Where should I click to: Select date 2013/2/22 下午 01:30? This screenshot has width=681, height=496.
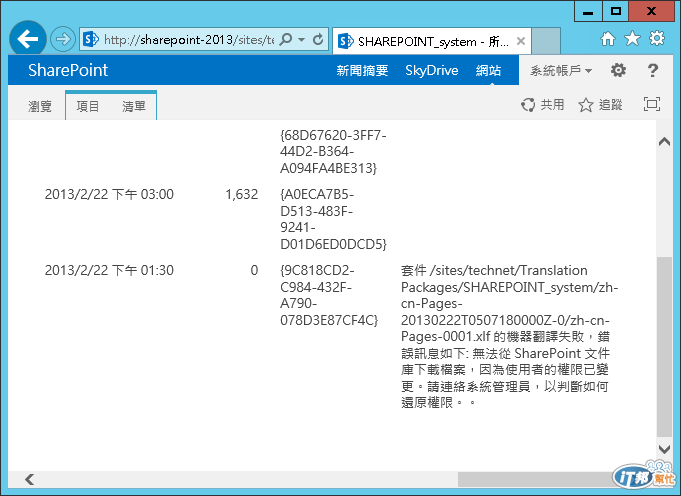tap(109, 271)
